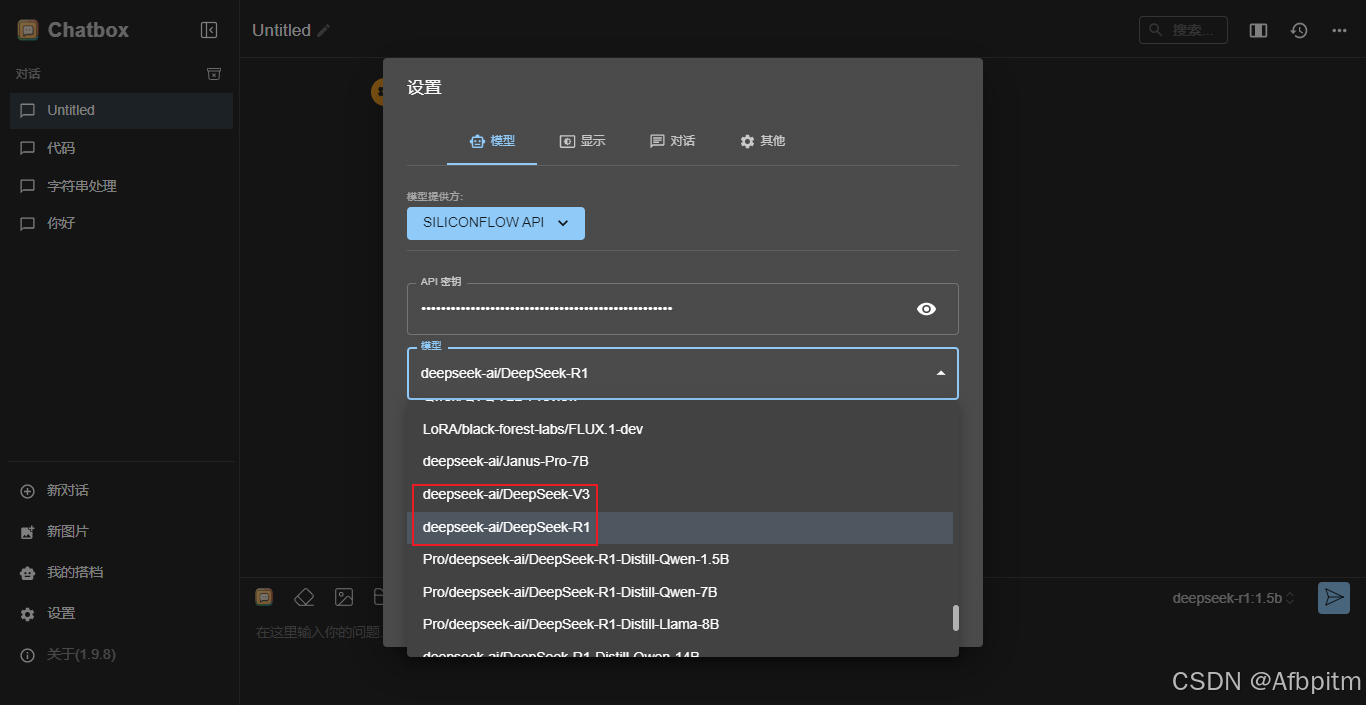Choose Pro DeepSeek-R1-Distill-Qwen-7B option
This screenshot has height=705, width=1366.
pyautogui.click(x=680, y=592)
